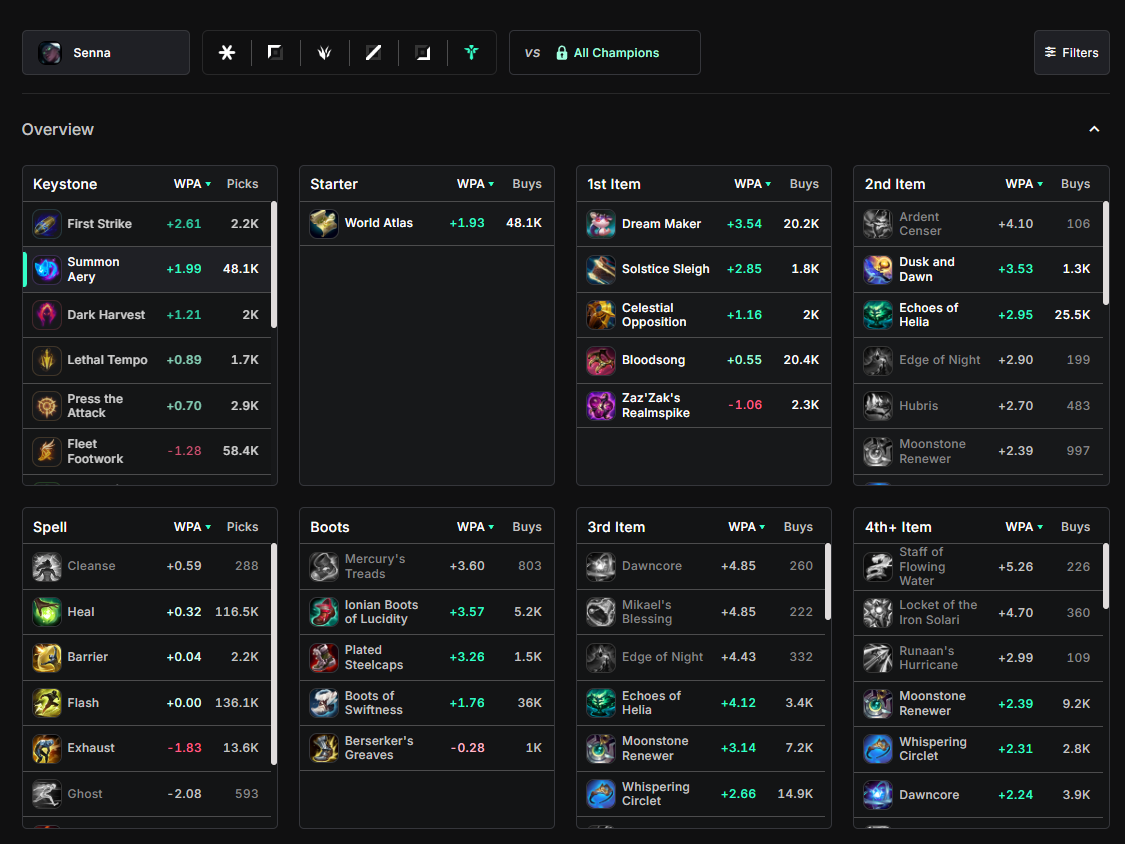Choose the bottom lane role icon
Viewport: 1125px width, 844px height.
pos(423,52)
